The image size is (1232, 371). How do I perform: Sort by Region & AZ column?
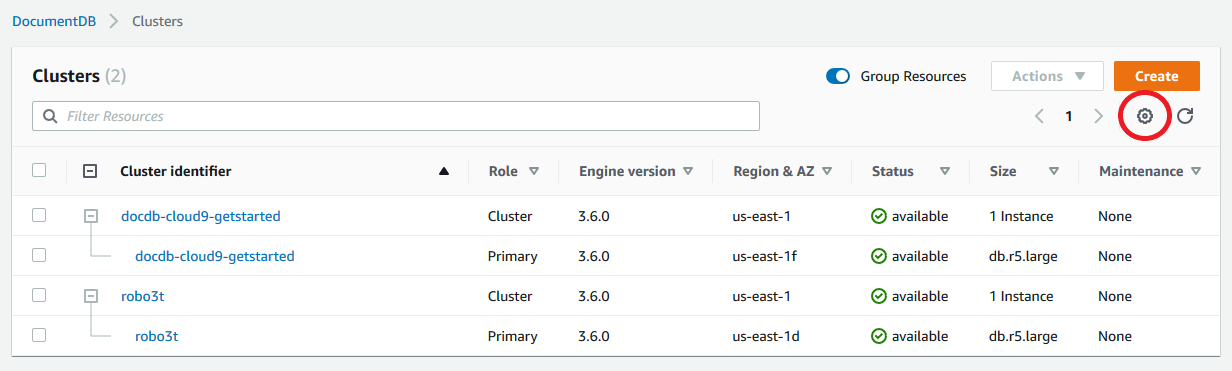click(827, 171)
